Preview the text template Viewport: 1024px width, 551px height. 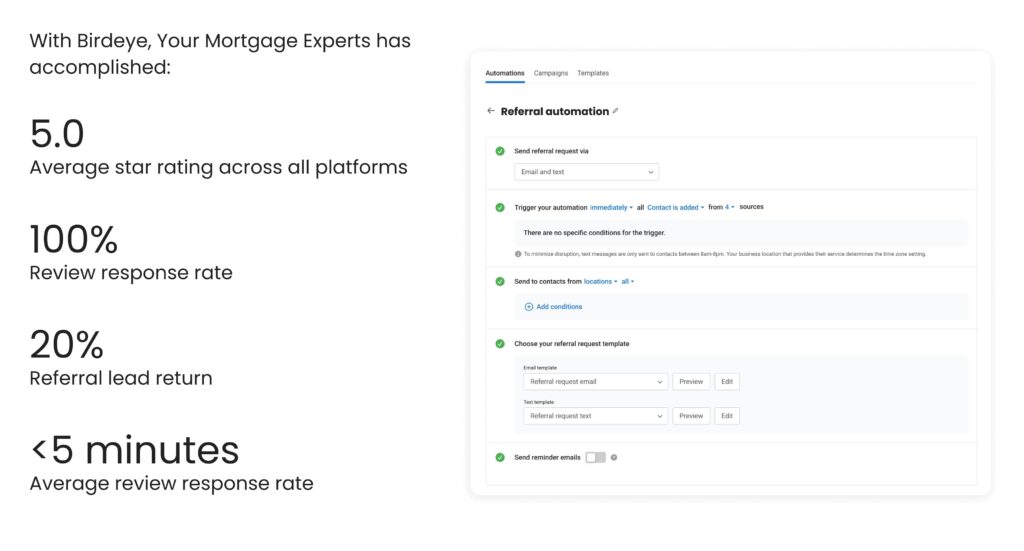coord(691,416)
